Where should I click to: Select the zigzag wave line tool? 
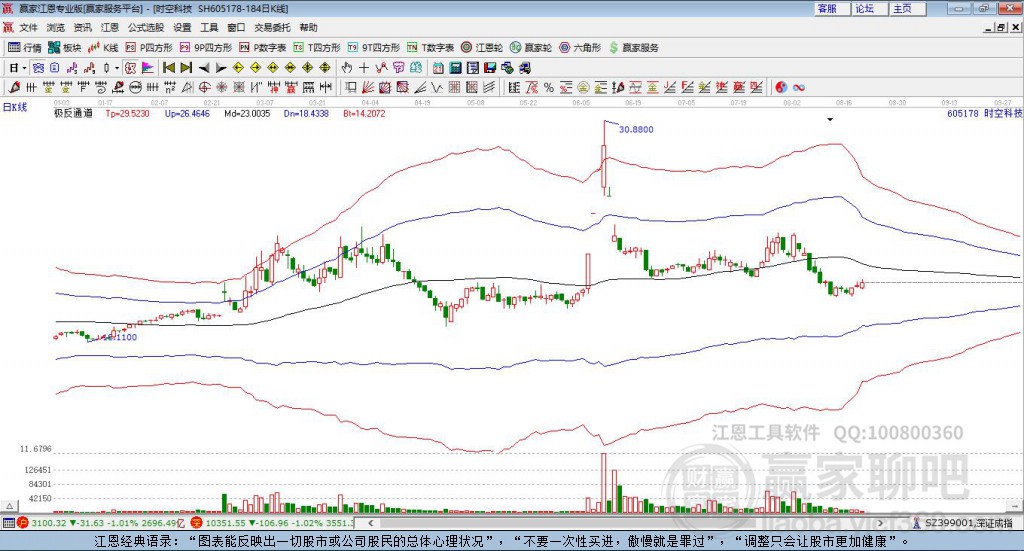437,87
